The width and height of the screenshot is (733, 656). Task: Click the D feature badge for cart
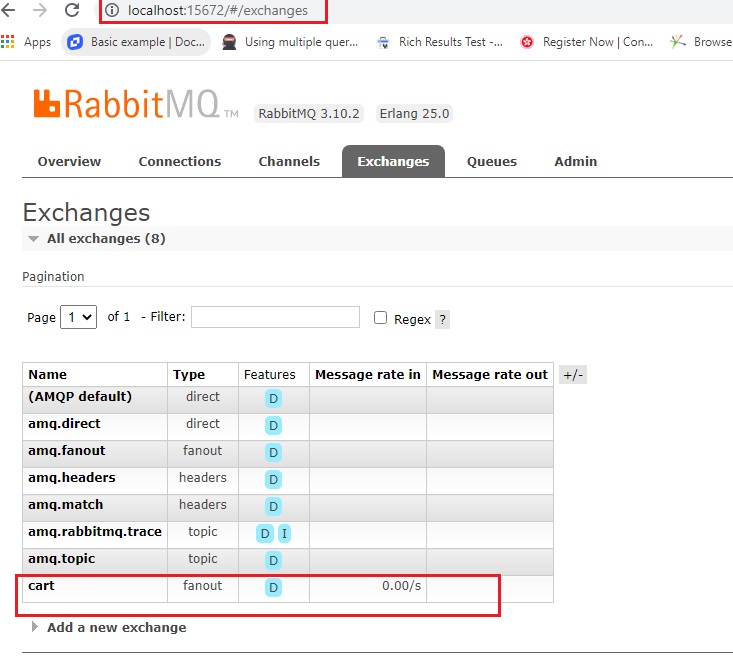click(273, 587)
